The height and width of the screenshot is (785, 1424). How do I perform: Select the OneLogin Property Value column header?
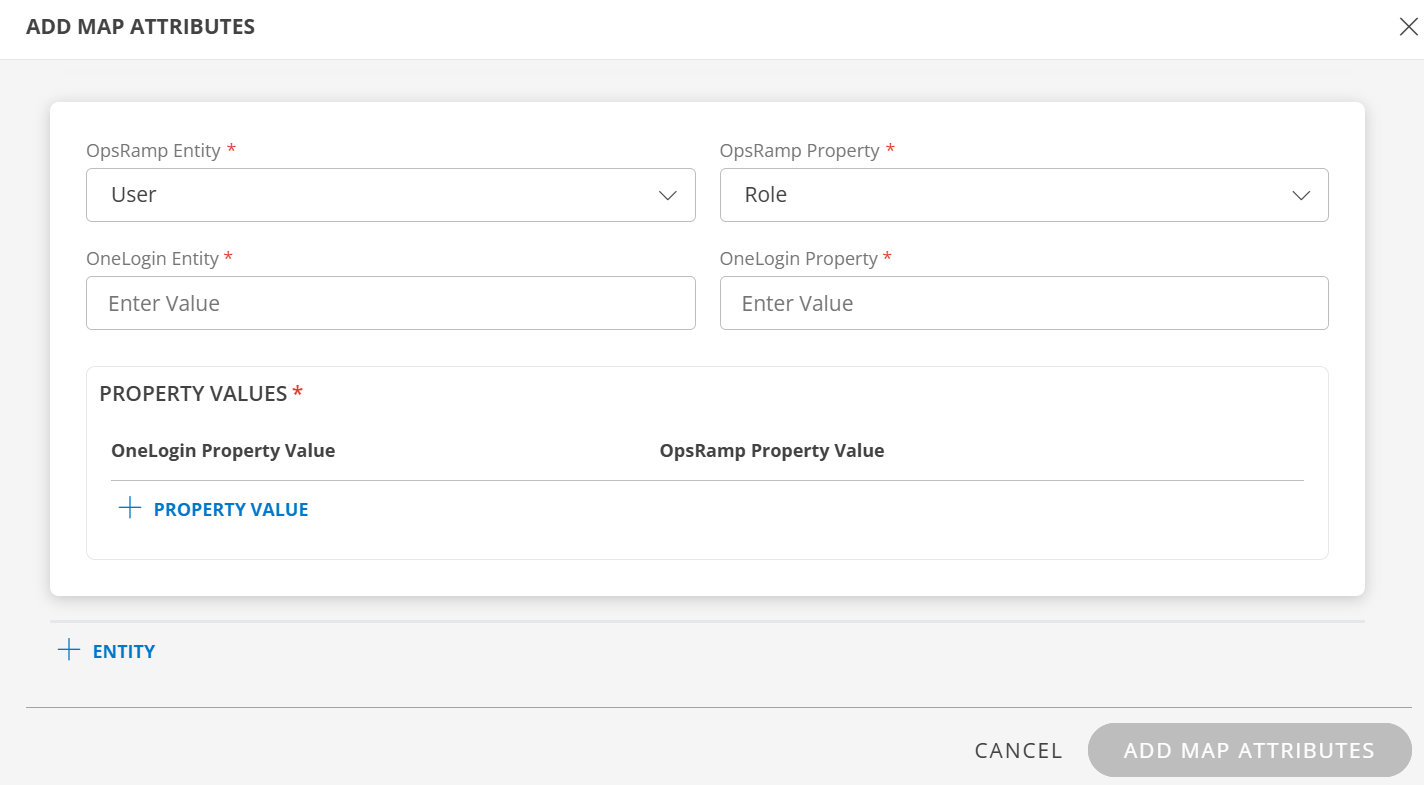(x=223, y=451)
